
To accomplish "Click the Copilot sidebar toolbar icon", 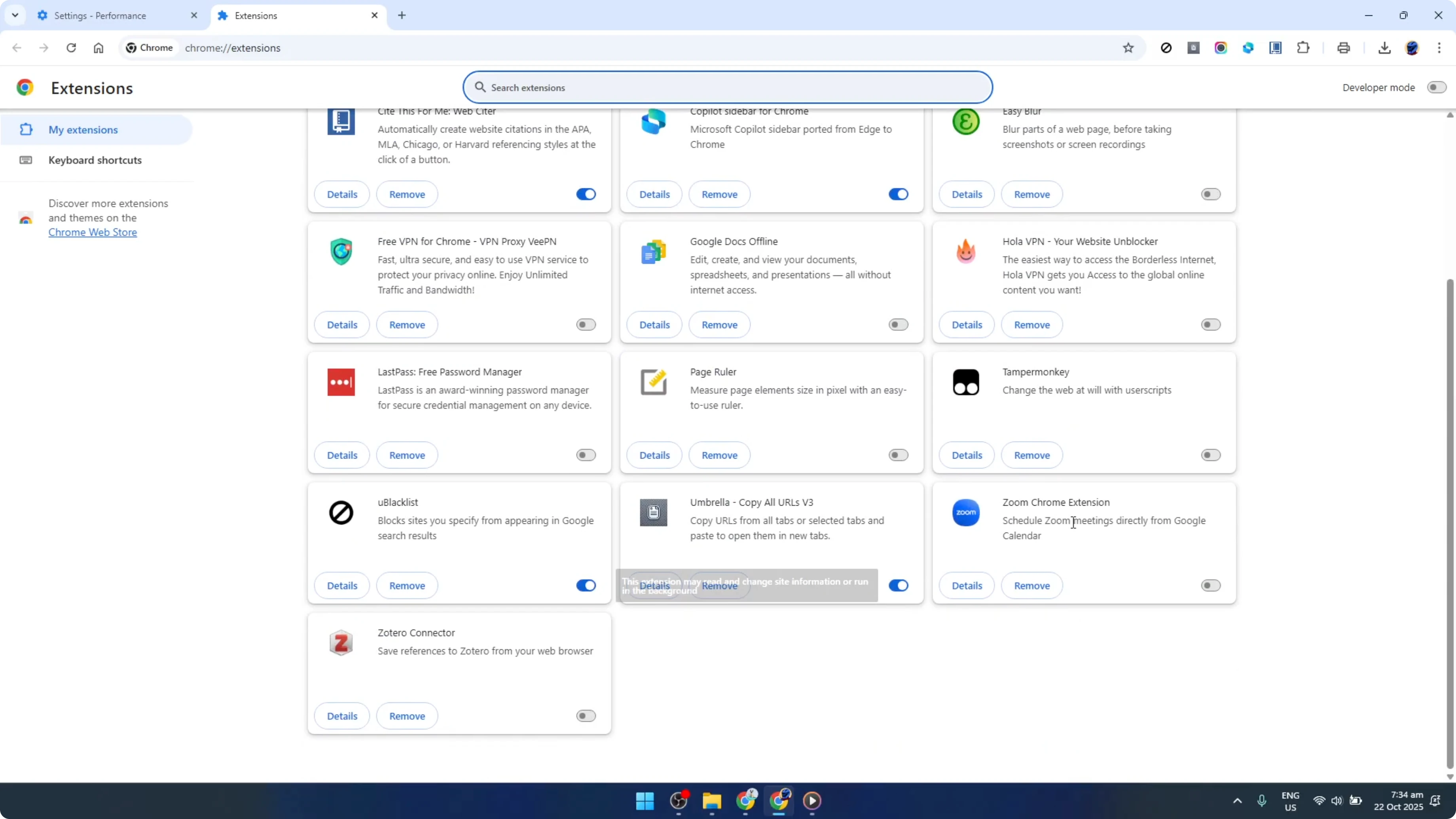I will coord(1248,48).
